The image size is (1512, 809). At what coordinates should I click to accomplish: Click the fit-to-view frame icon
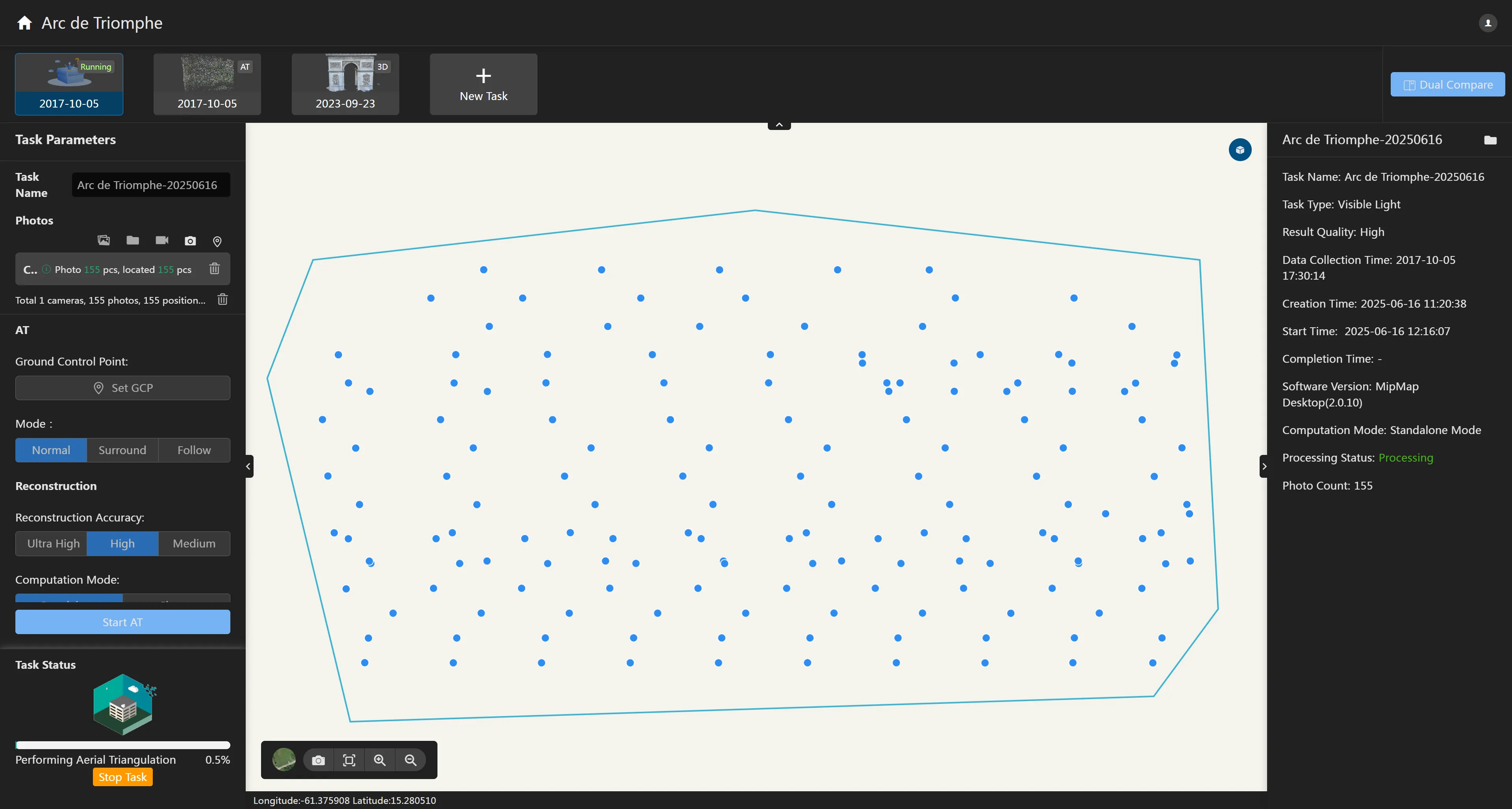click(348, 760)
